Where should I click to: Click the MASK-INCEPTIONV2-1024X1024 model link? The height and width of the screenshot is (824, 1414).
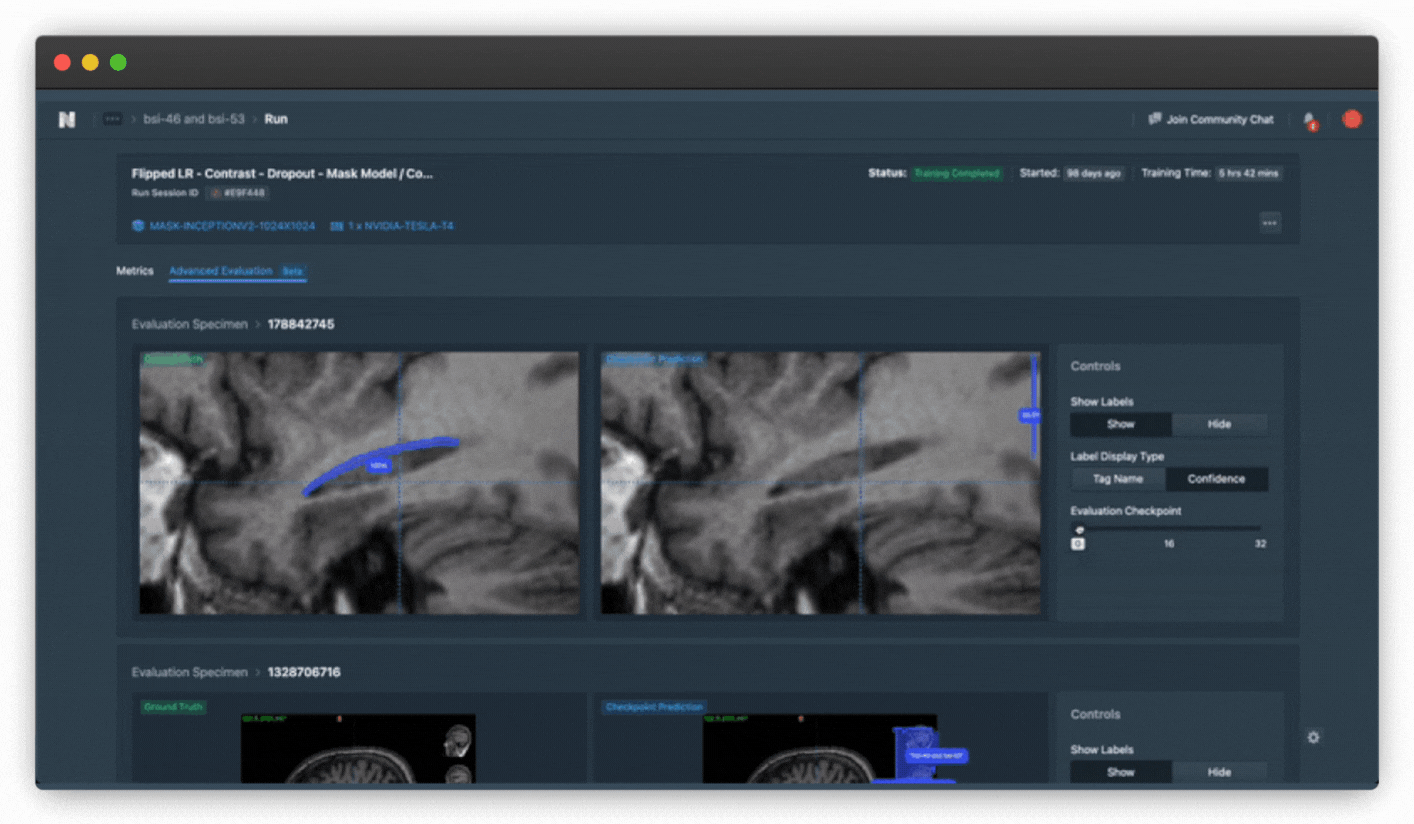click(x=232, y=226)
